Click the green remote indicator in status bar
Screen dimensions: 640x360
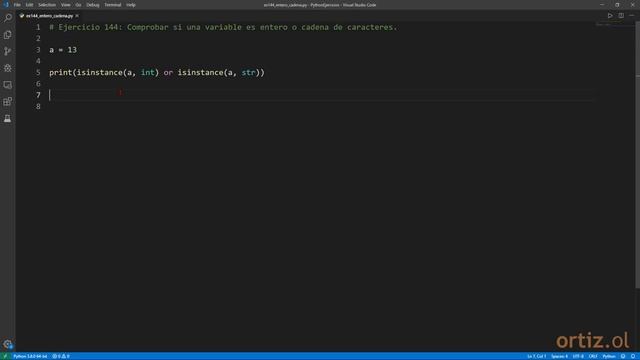[x=5, y=356]
